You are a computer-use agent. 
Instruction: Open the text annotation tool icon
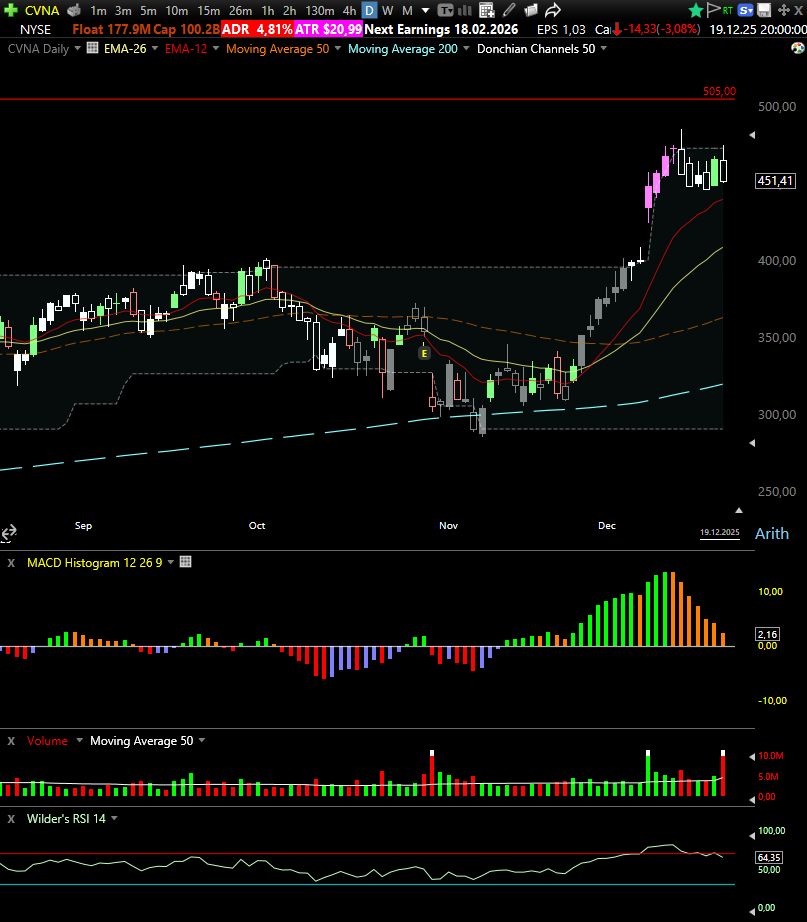click(446, 10)
